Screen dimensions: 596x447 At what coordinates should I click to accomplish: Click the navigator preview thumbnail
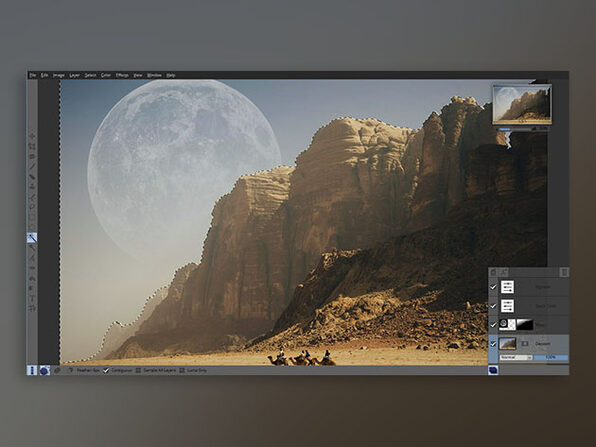[x=522, y=105]
